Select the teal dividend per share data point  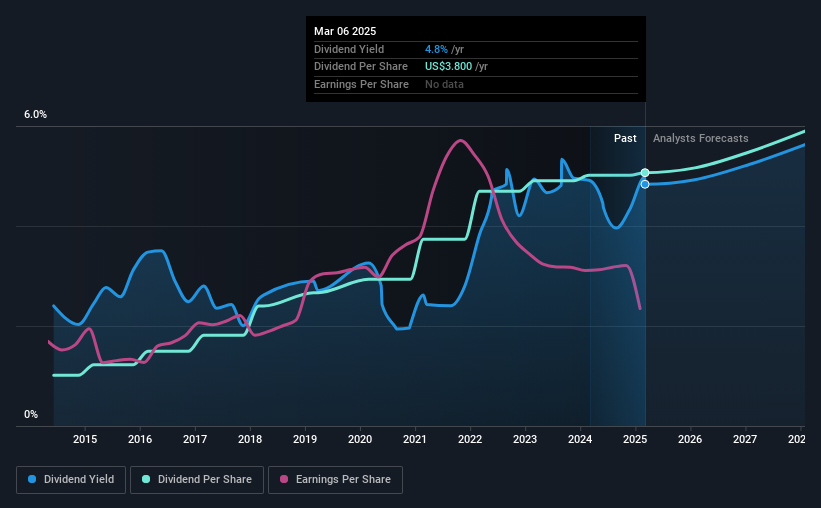click(x=645, y=173)
